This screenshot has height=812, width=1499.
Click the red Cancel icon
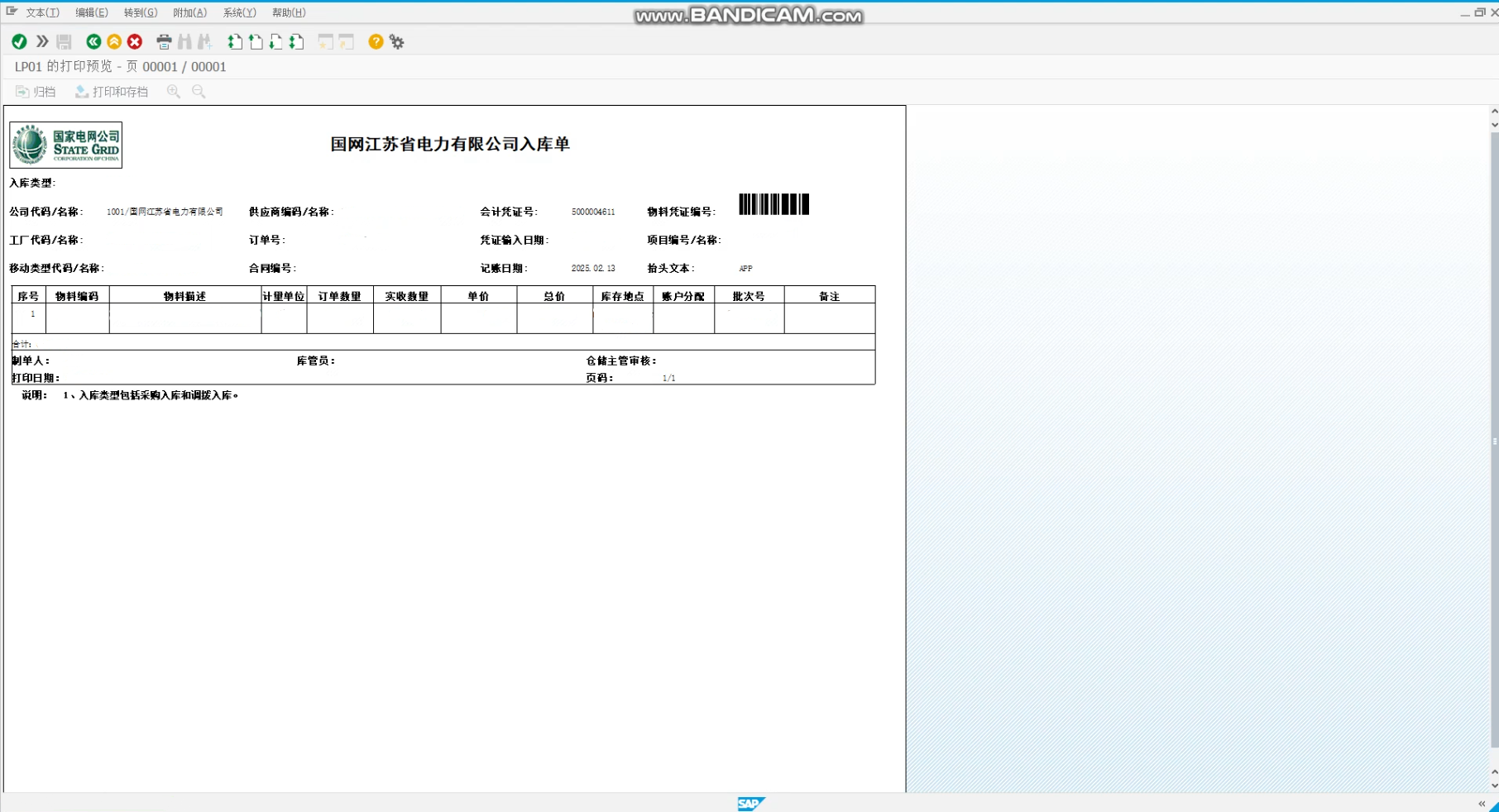(135, 42)
